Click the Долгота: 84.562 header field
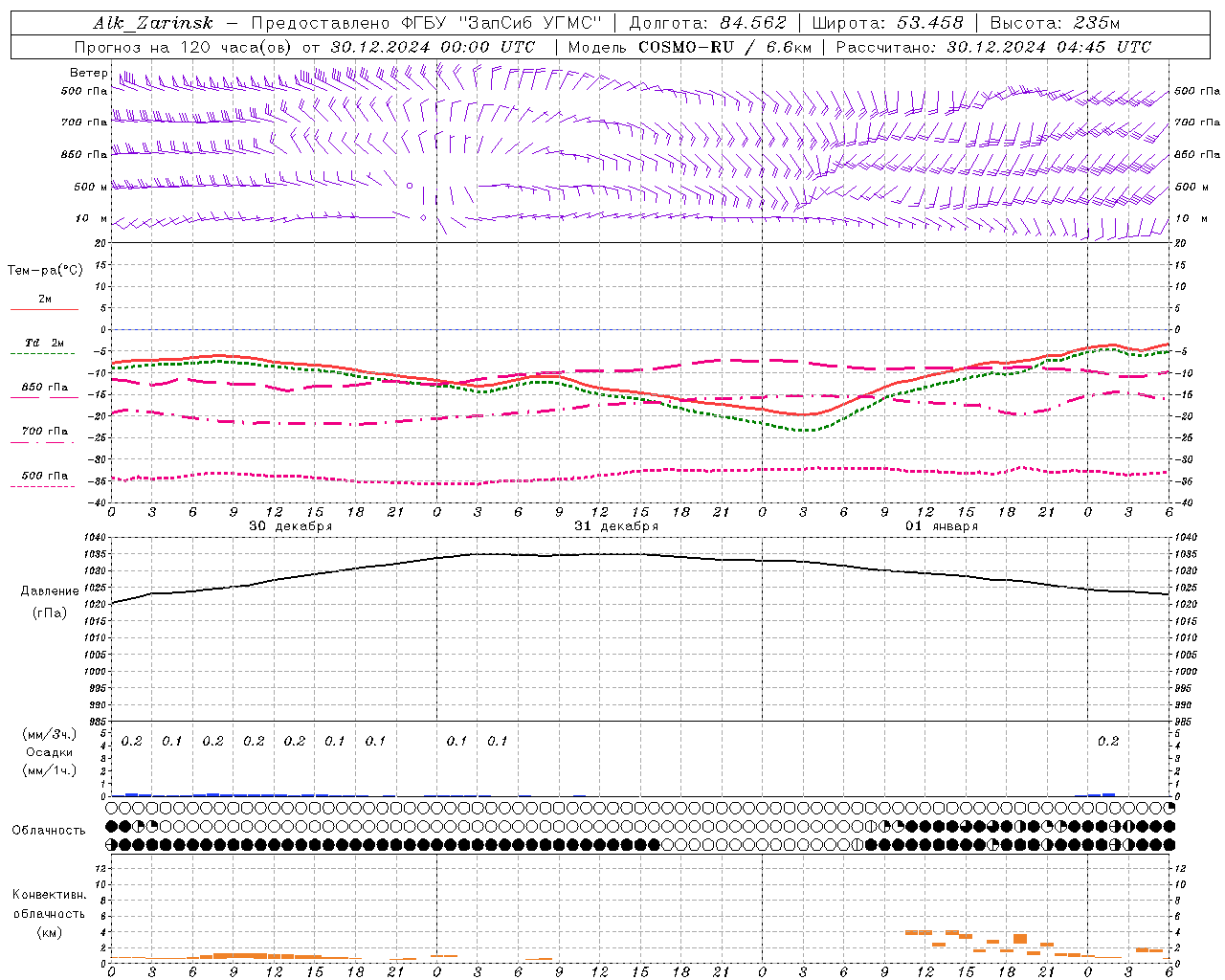This screenshot has width=1225, height=980. click(707, 23)
